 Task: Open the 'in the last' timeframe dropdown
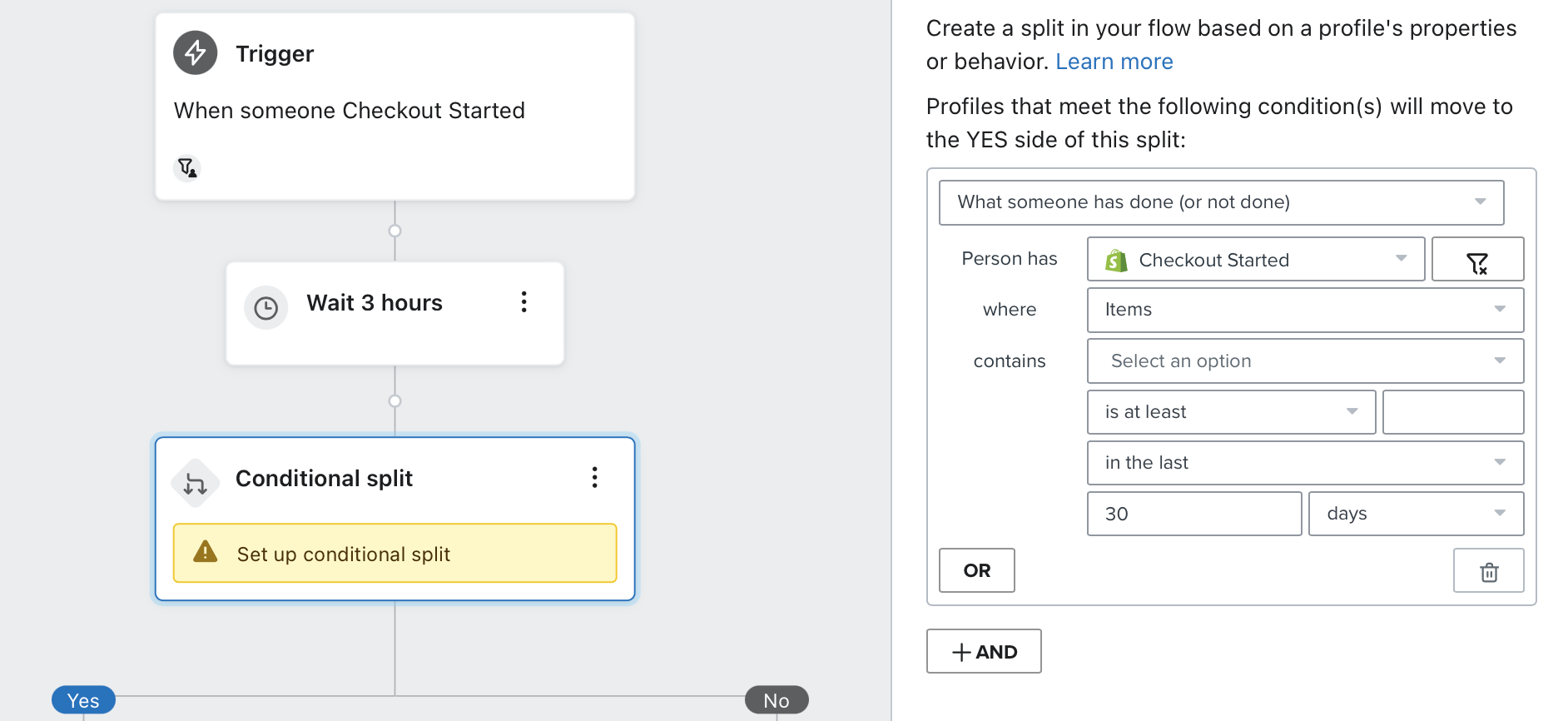[1305, 463]
